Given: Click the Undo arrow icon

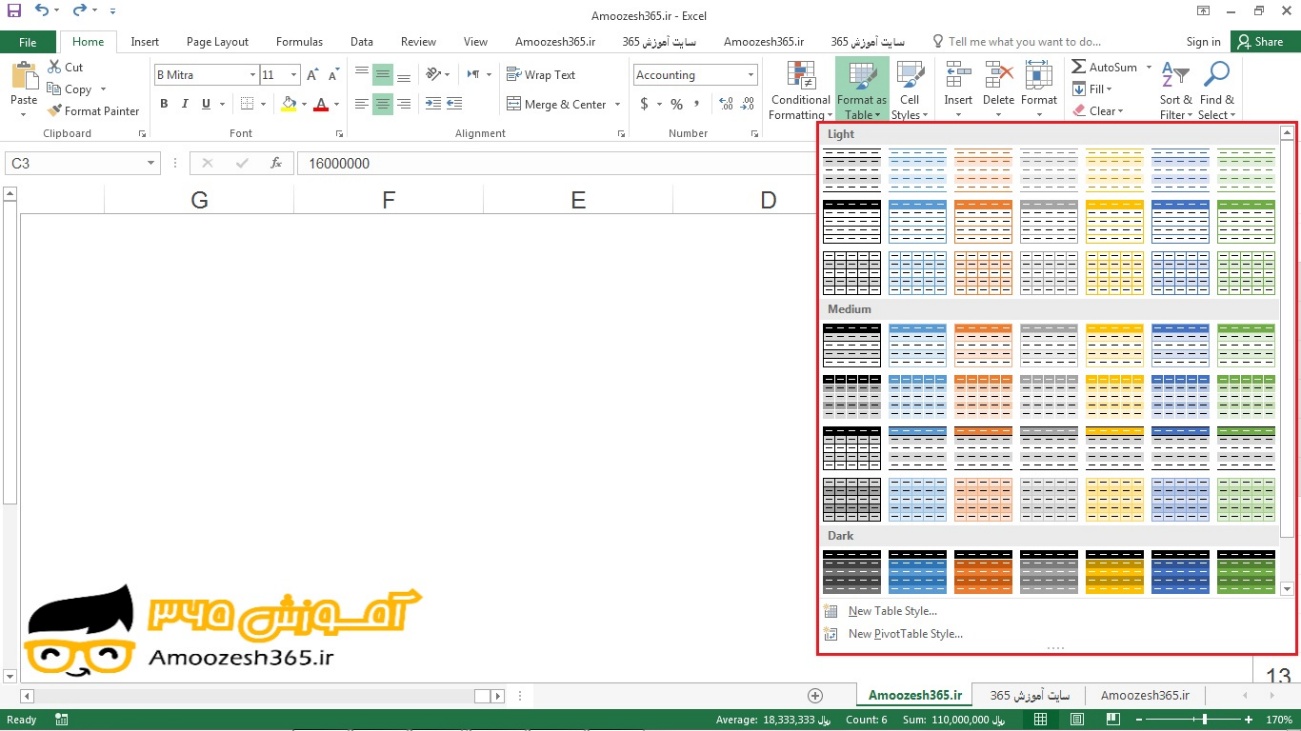Looking at the screenshot, I should (41, 11).
